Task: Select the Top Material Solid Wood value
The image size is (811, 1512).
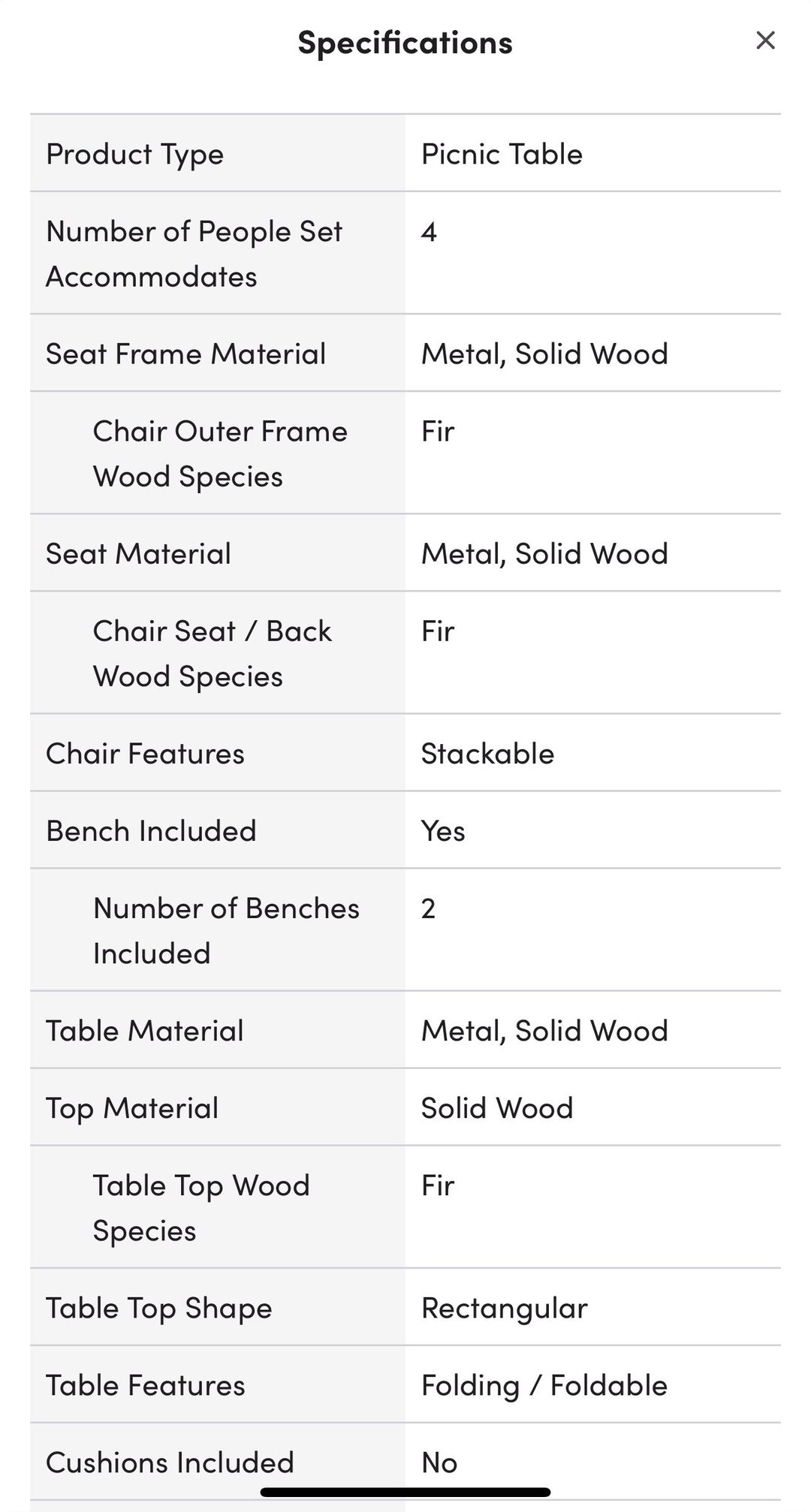Action: click(x=497, y=1108)
